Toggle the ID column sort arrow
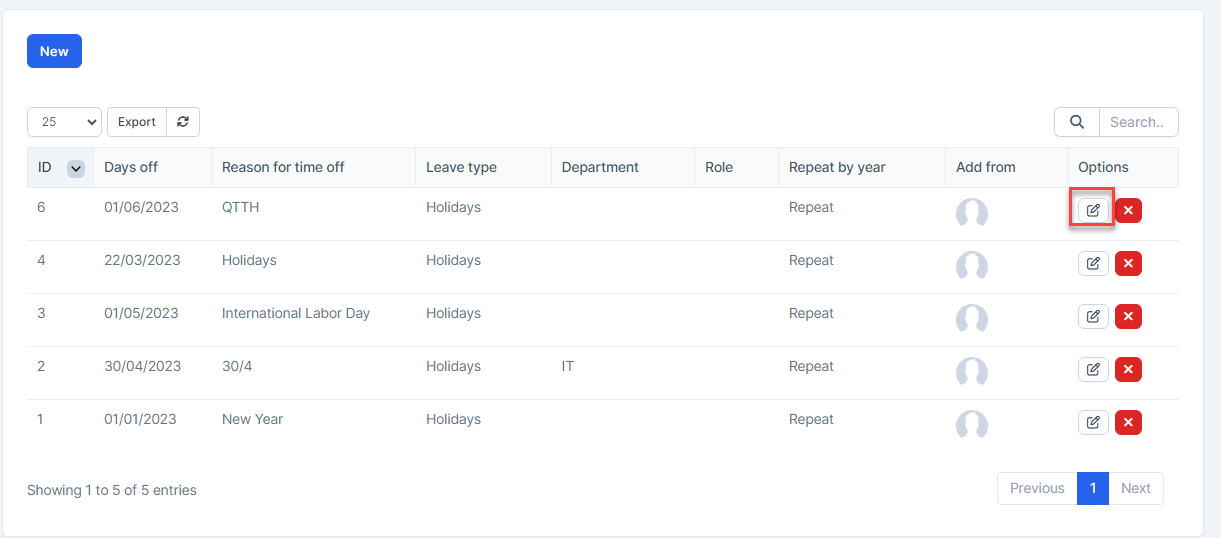 (x=76, y=168)
